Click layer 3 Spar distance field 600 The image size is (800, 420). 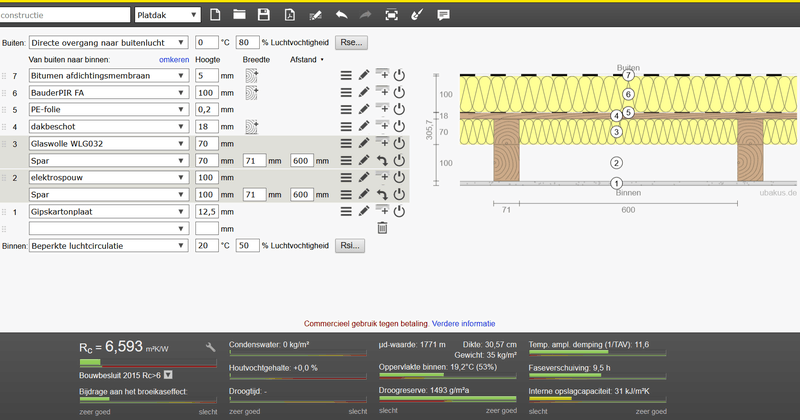tap(302, 161)
